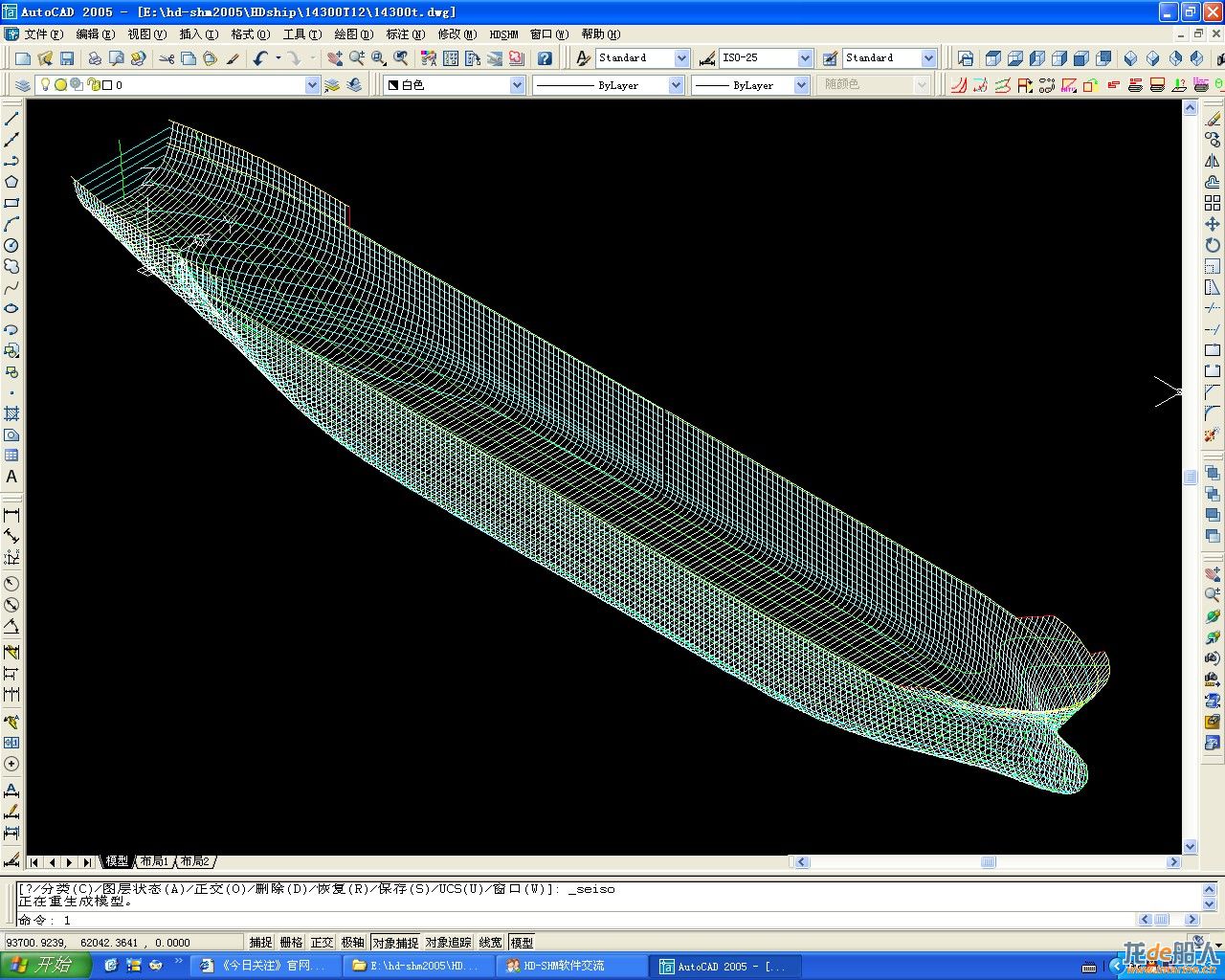Viewport: 1225px width, 980px height.
Task: Click the Cut scissors icon
Action: click(167, 58)
